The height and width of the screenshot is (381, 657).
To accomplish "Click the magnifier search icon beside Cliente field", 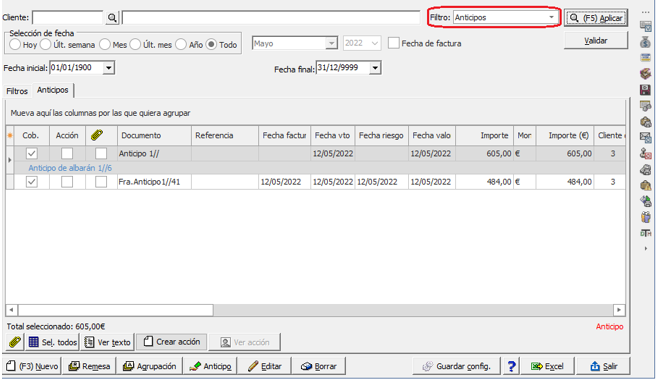I will [112, 18].
